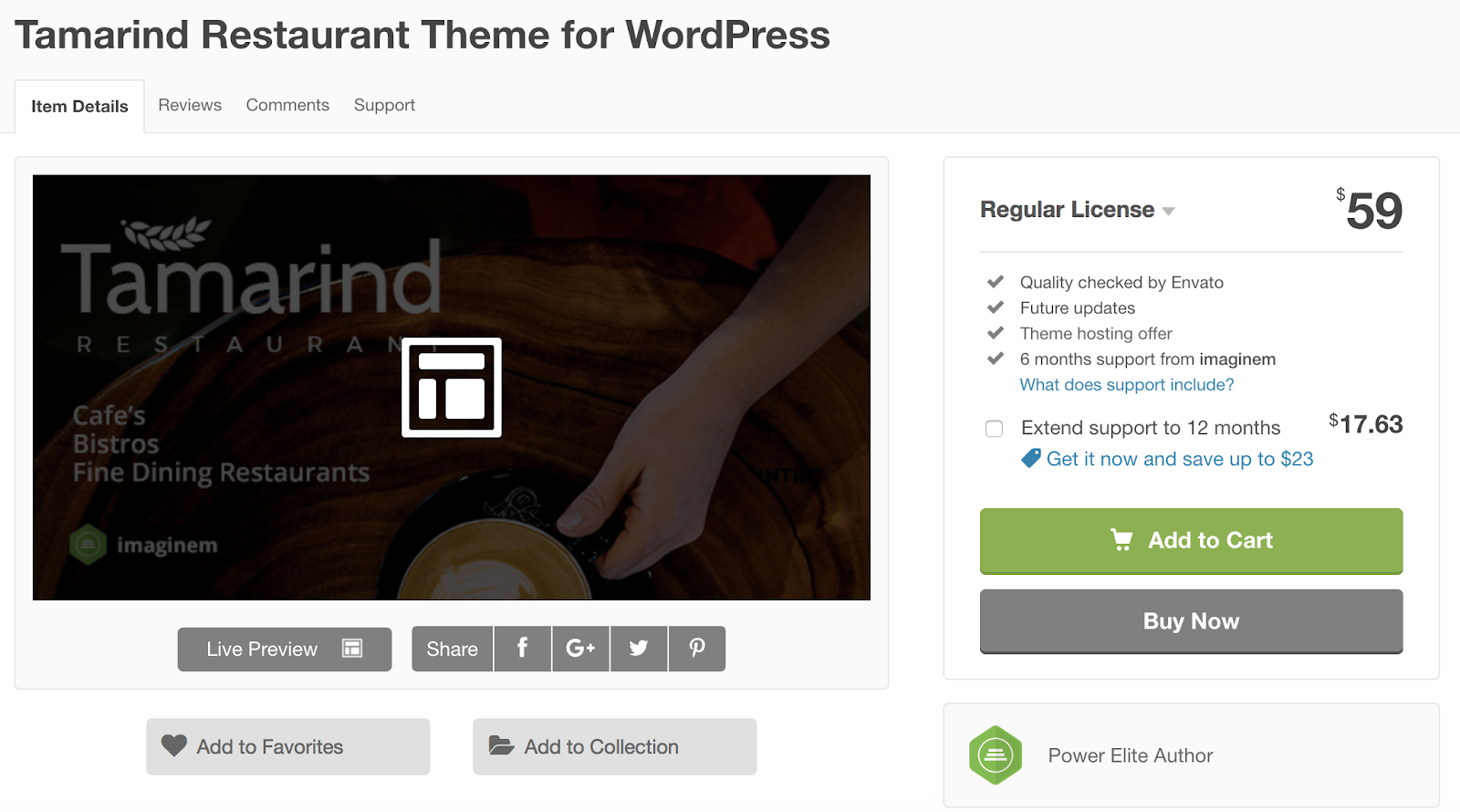Share via Google Plus icon
Screen dimensions: 1460x812
click(x=580, y=649)
